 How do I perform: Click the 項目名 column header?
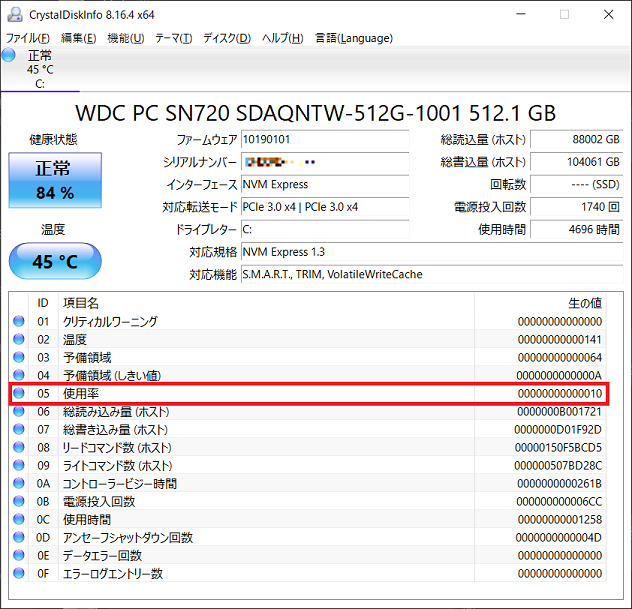[266, 303]
